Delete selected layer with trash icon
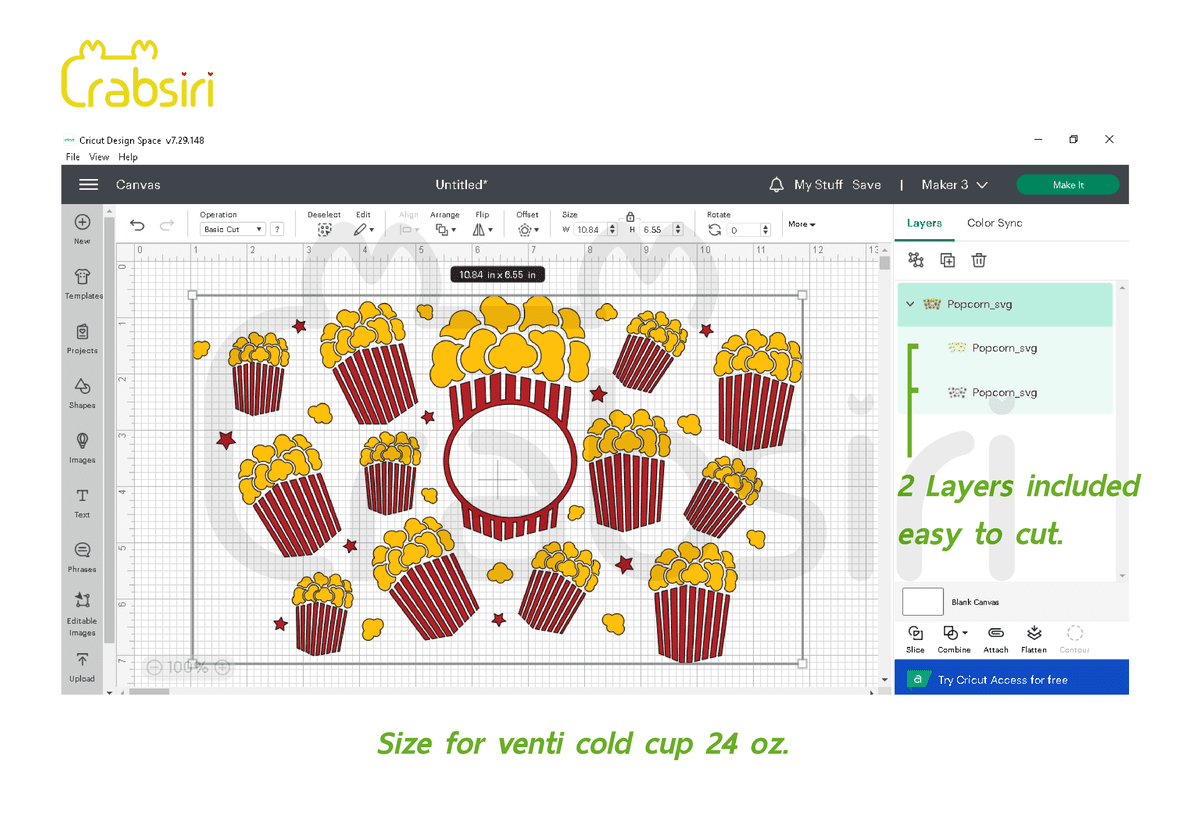This screenshot has width=1181, height=817. tap(979, 260)
